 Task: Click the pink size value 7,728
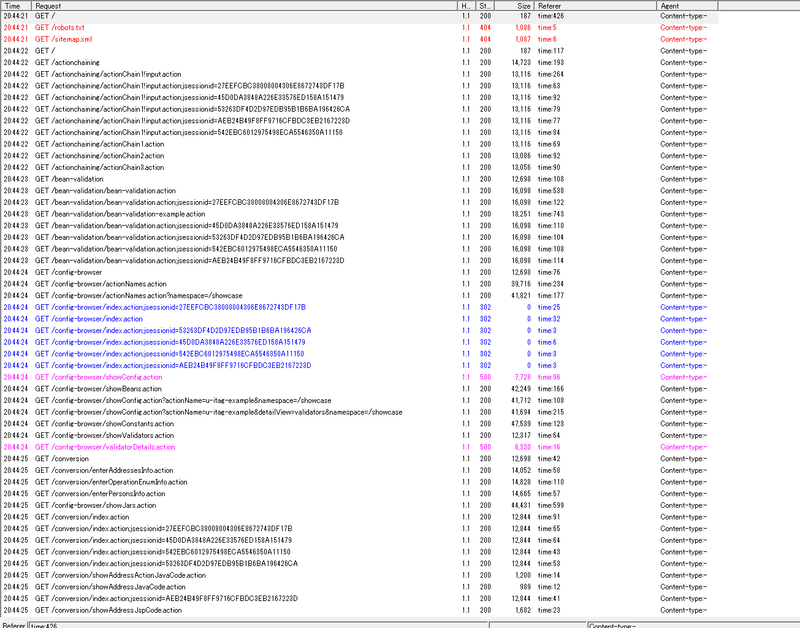tap(522, 377)
